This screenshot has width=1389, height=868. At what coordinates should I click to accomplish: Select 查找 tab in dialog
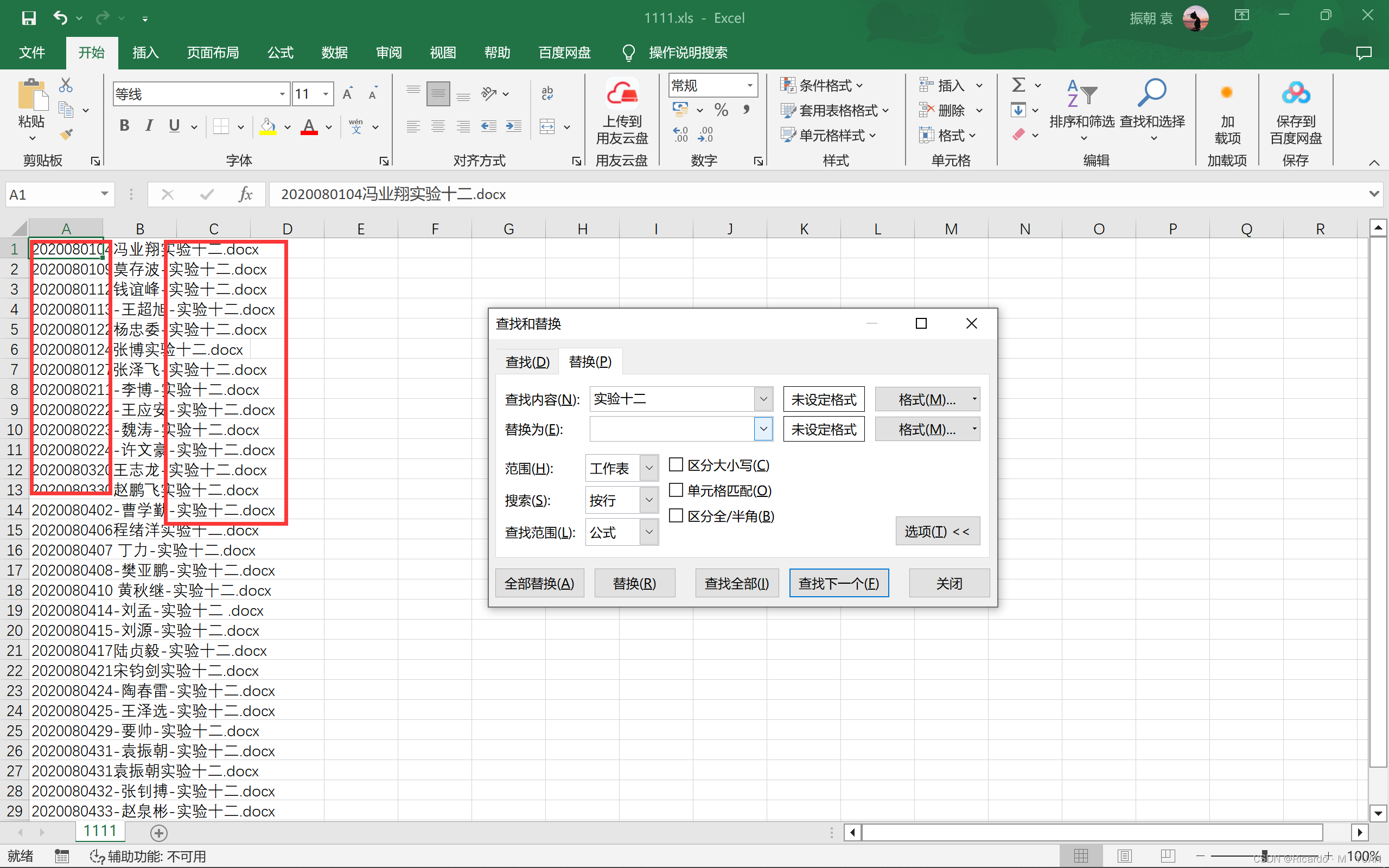525,361
